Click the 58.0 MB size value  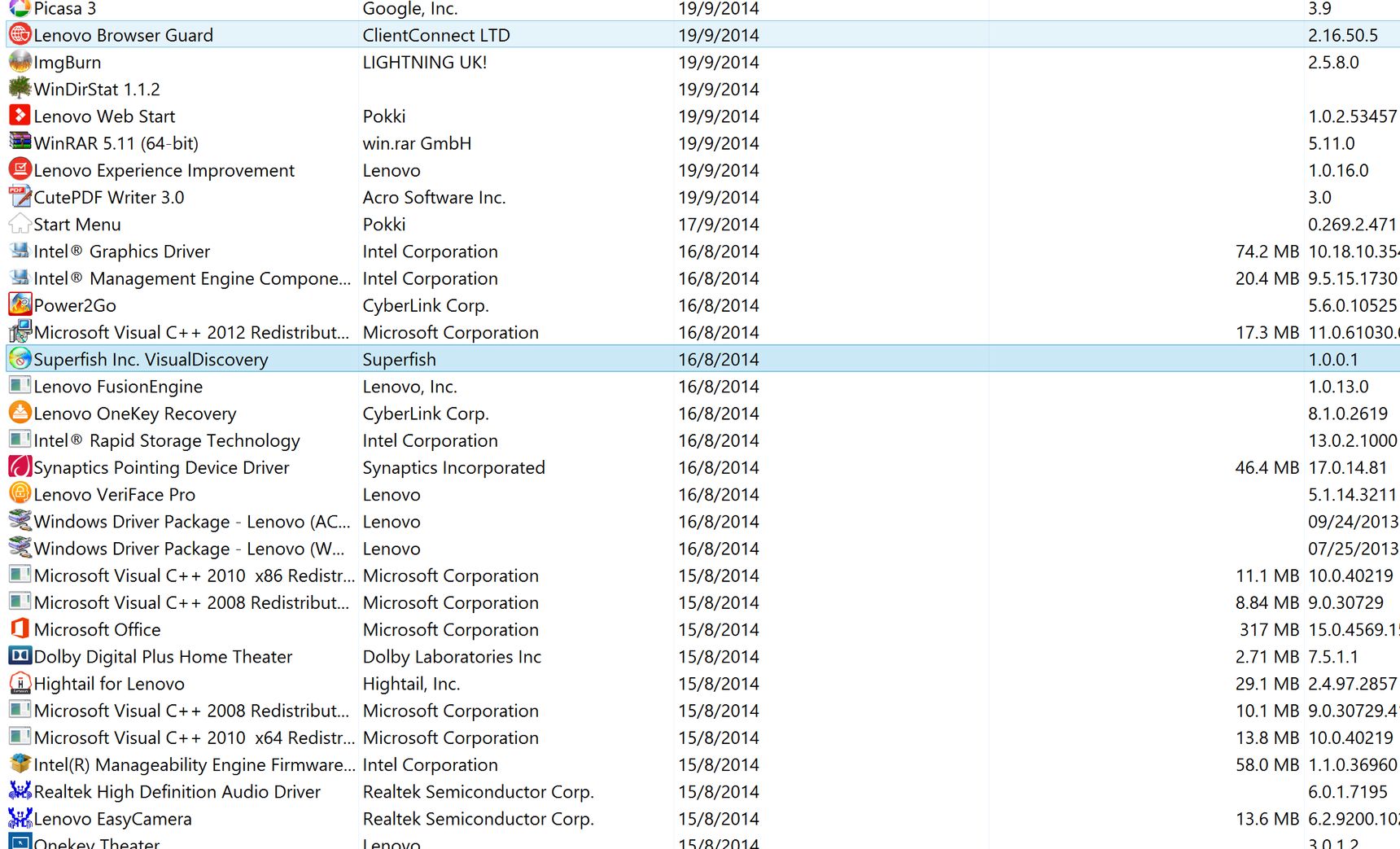coord(1267,764)
